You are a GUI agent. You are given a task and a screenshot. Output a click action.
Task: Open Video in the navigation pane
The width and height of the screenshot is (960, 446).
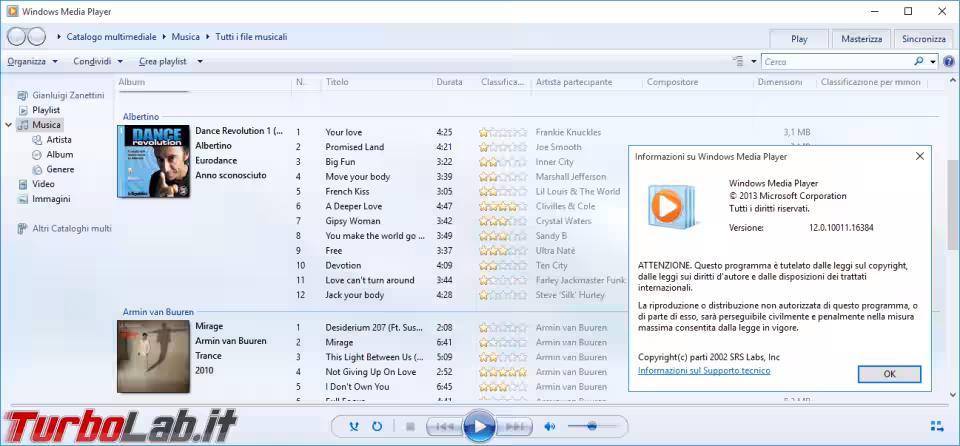(36, 184)
